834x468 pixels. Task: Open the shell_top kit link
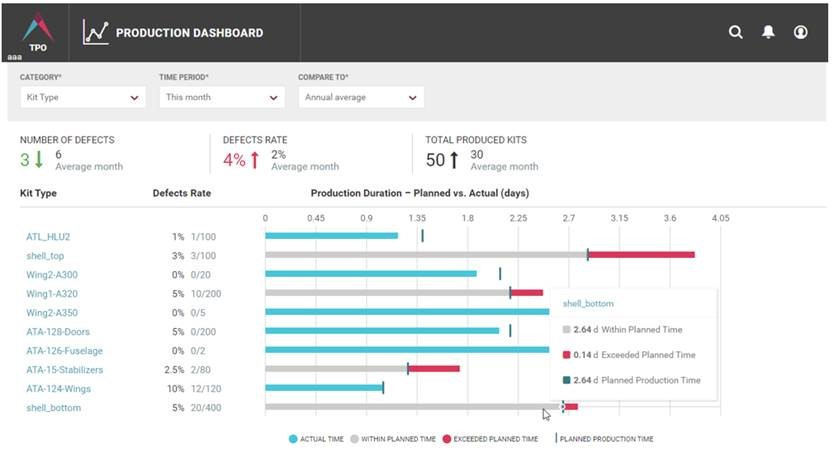45,256
